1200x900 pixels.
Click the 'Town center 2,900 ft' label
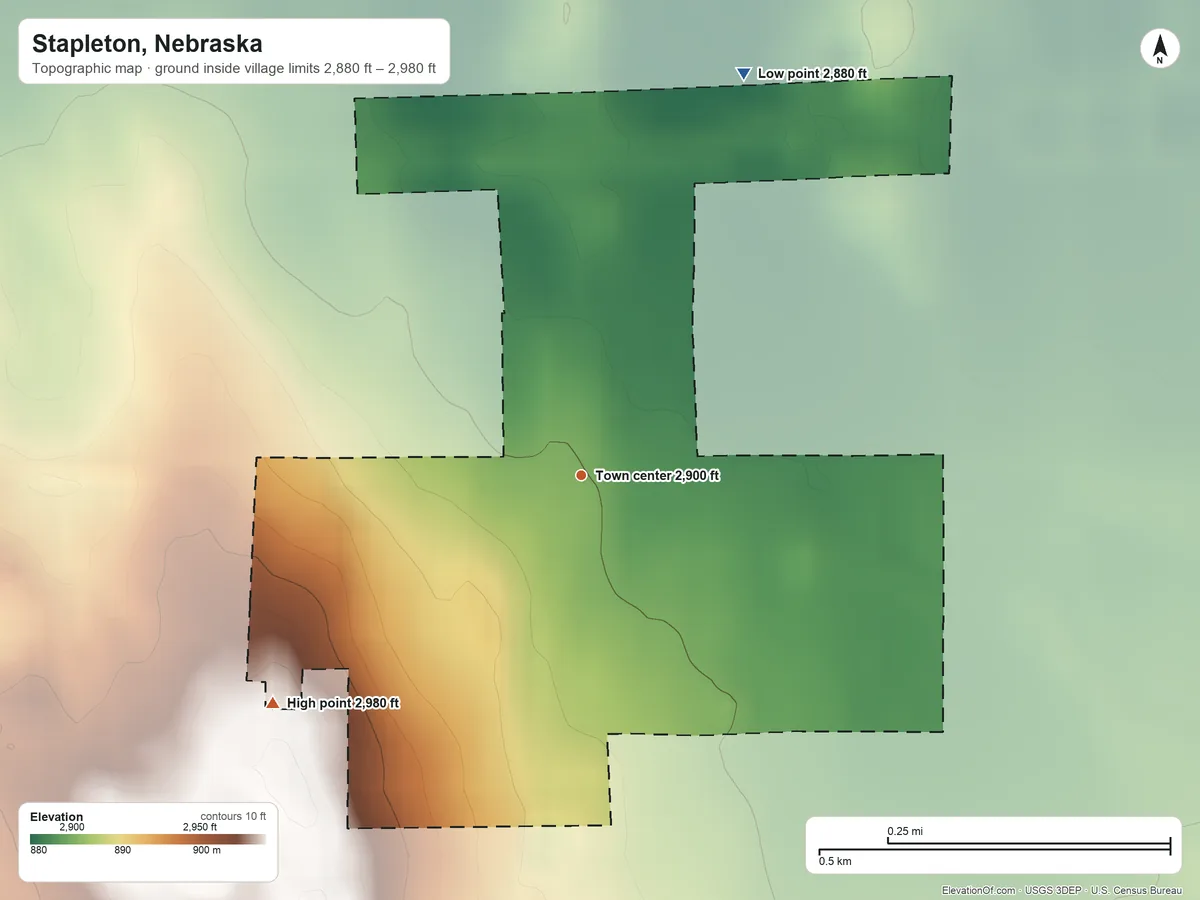(x=657, y=476)
